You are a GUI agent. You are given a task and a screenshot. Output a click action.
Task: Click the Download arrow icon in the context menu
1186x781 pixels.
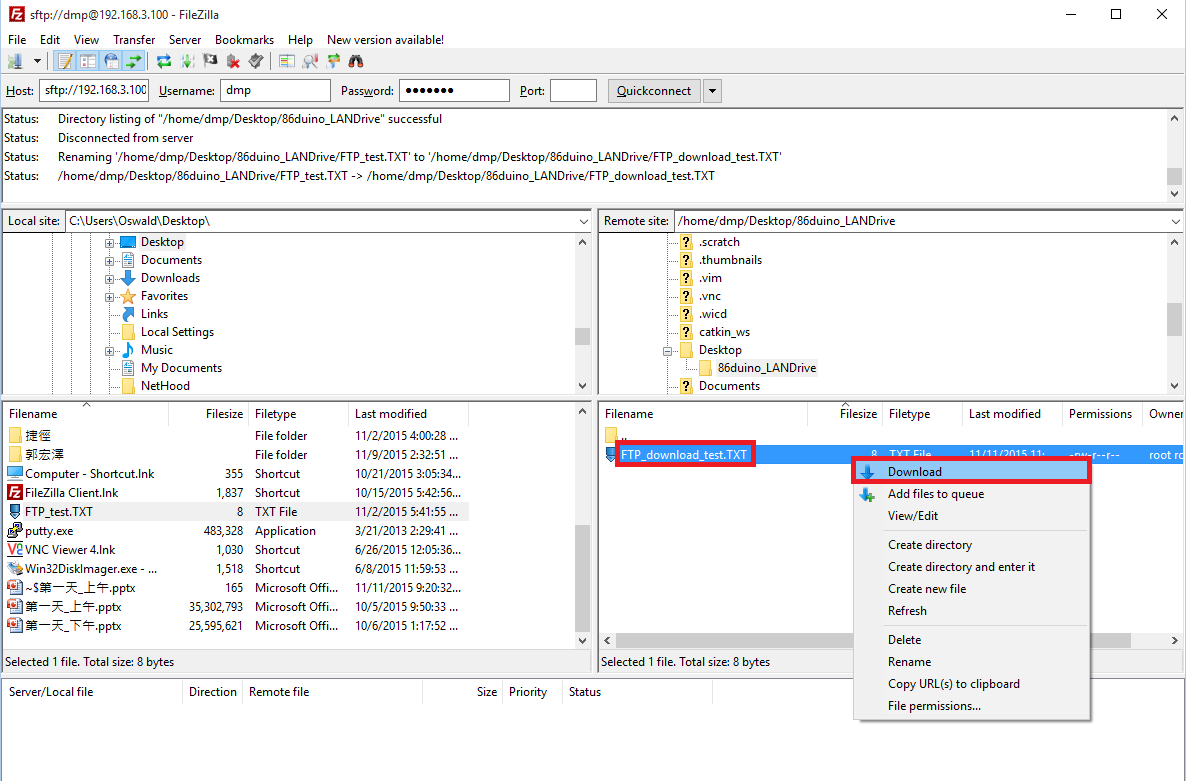coord(868,473)
